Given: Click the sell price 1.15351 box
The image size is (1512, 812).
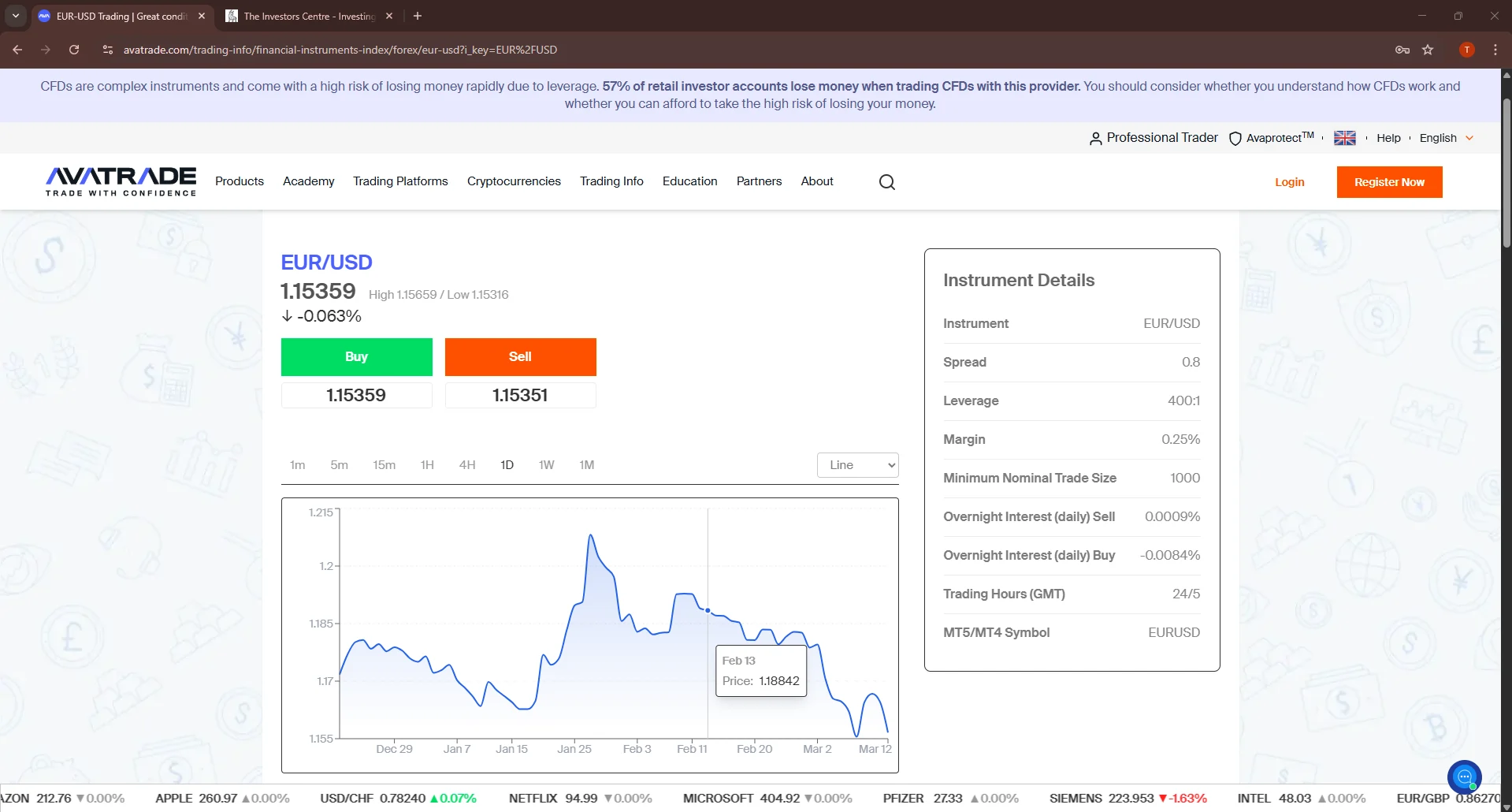Looking at the screenshot, I should 521,395.
